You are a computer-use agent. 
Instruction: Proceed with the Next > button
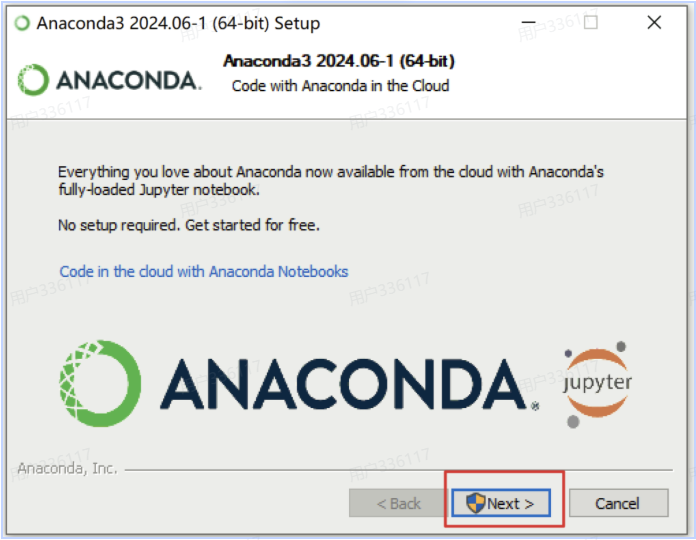point(501,503)
